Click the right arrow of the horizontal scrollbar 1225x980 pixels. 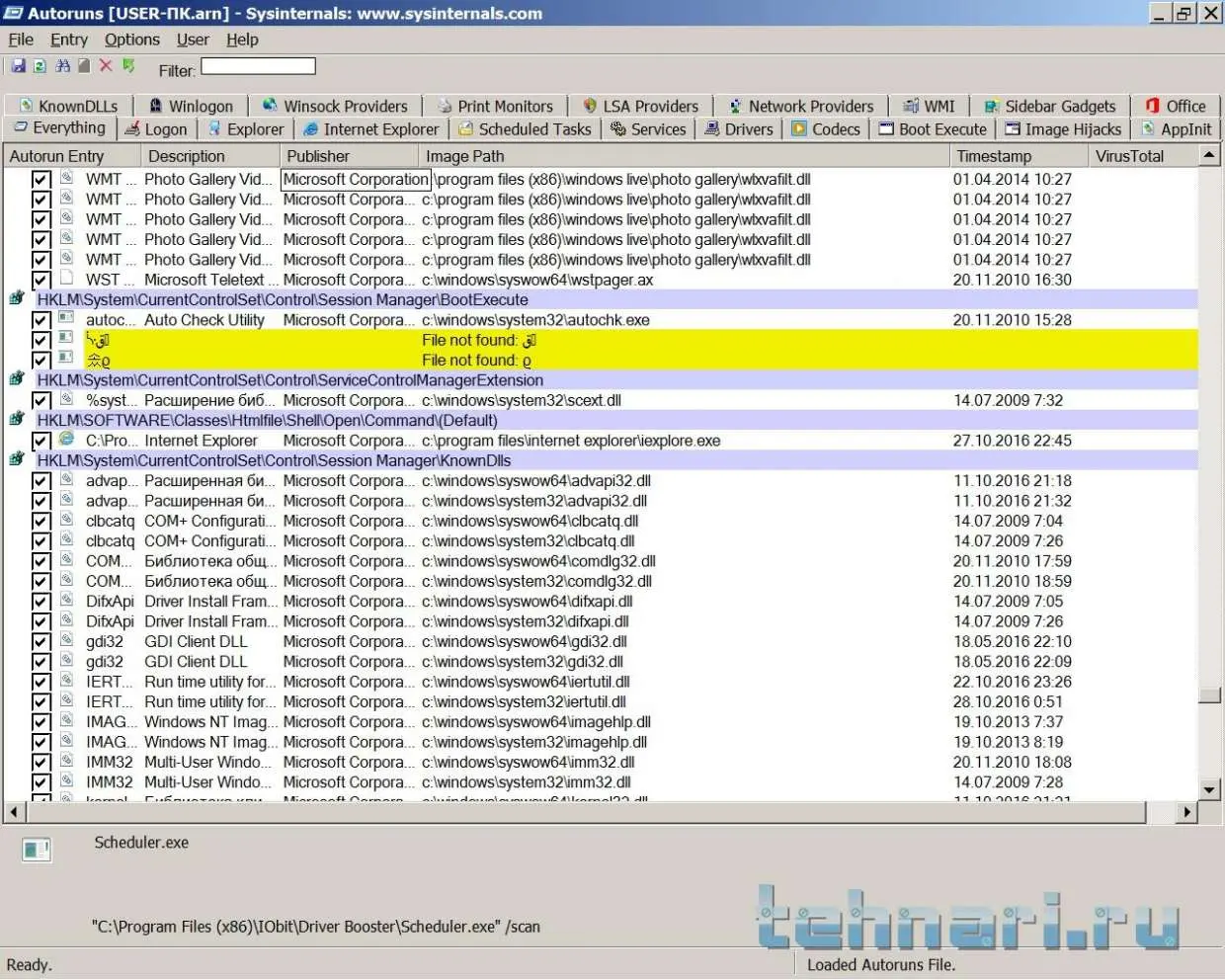pos(1187,812)
